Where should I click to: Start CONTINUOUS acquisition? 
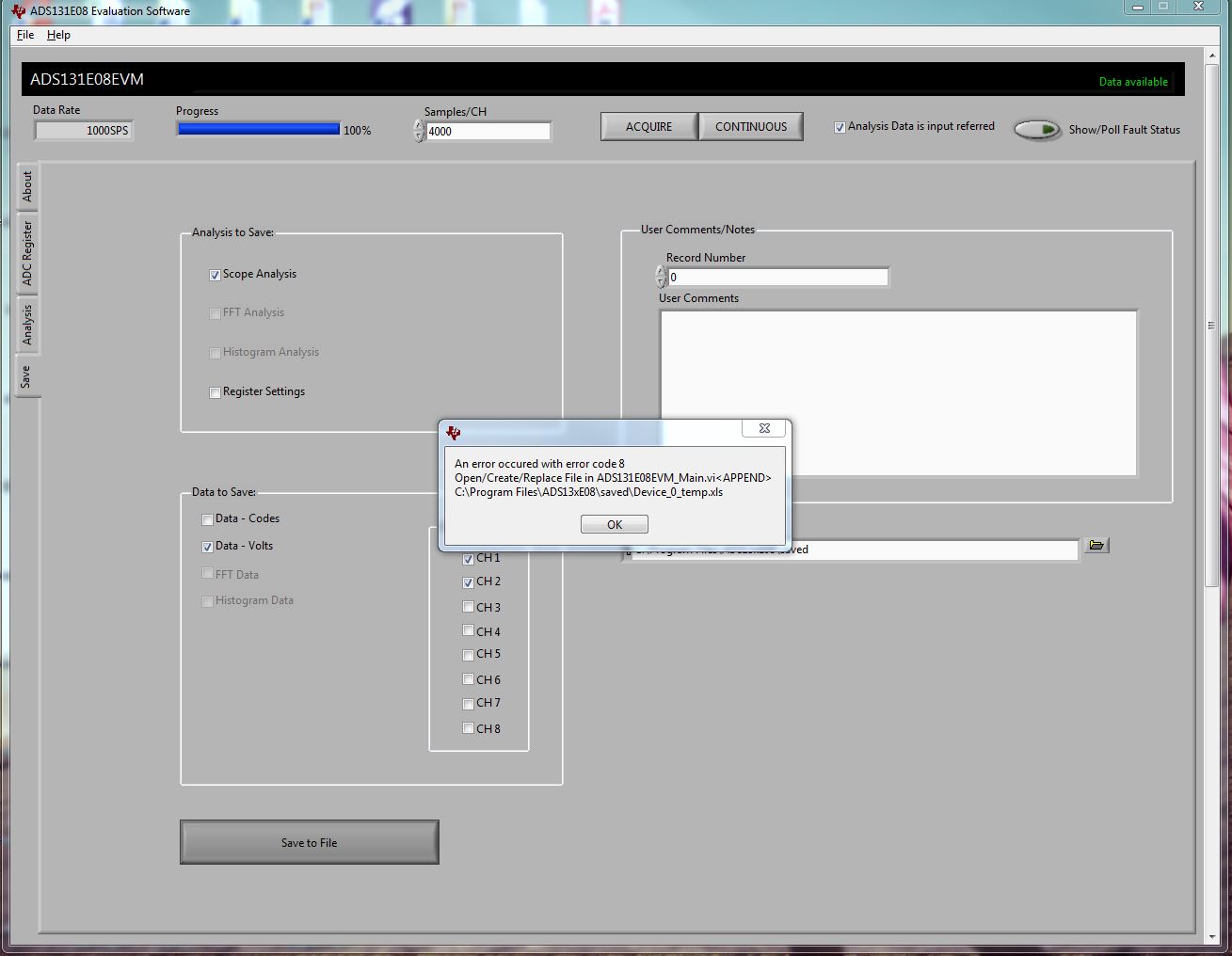(751, 127)
